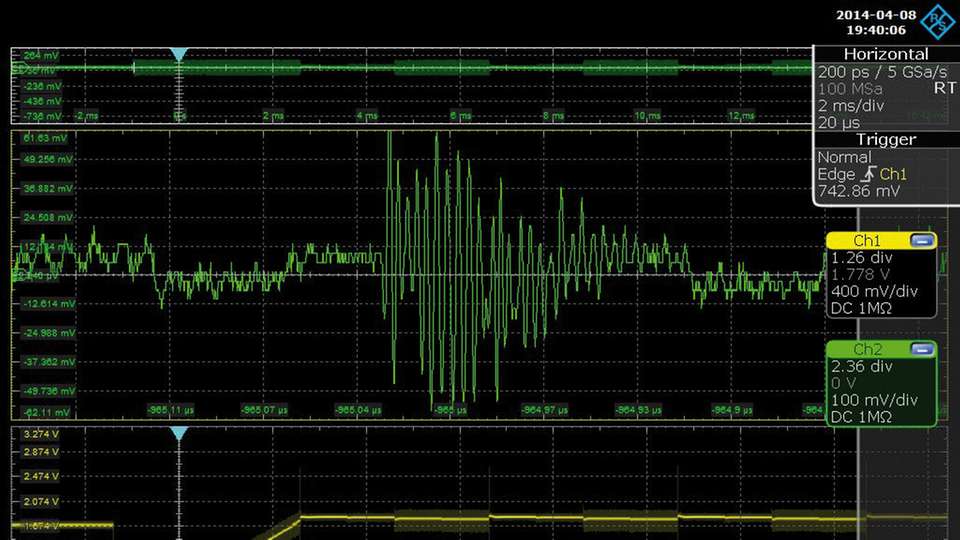The image size is (960, 540).
Task: Click the 2.36 div position in Ch2
Action: (861, 367)
